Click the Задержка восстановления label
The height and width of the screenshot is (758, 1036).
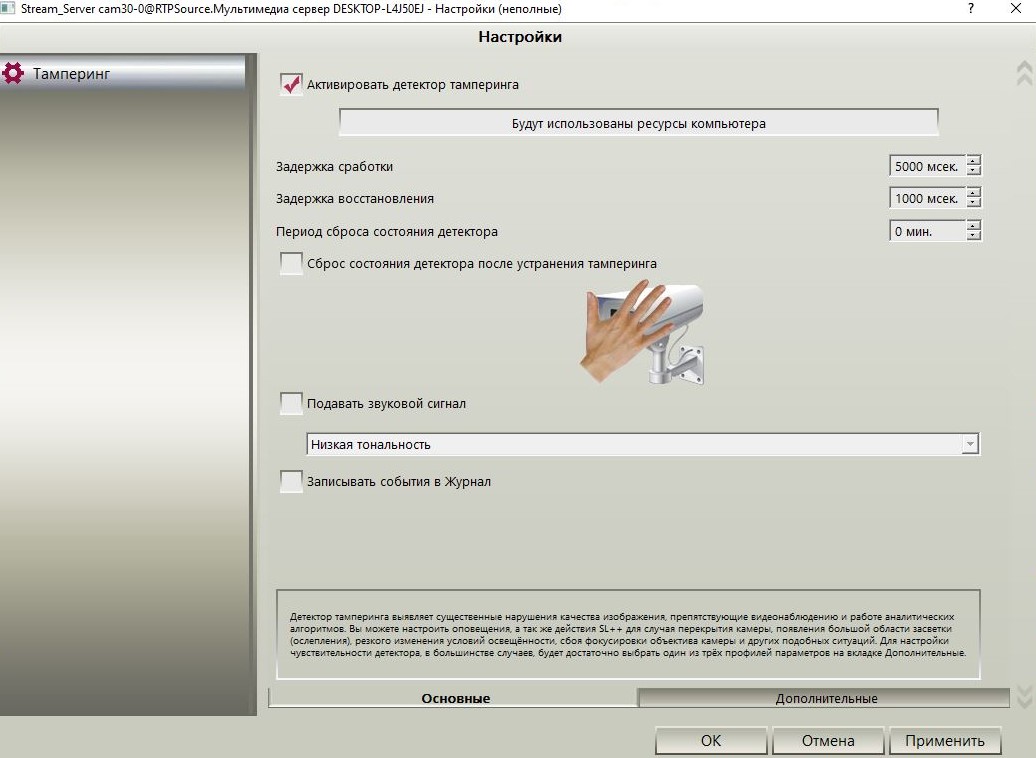pyautogui.click(x=355, y=198)
